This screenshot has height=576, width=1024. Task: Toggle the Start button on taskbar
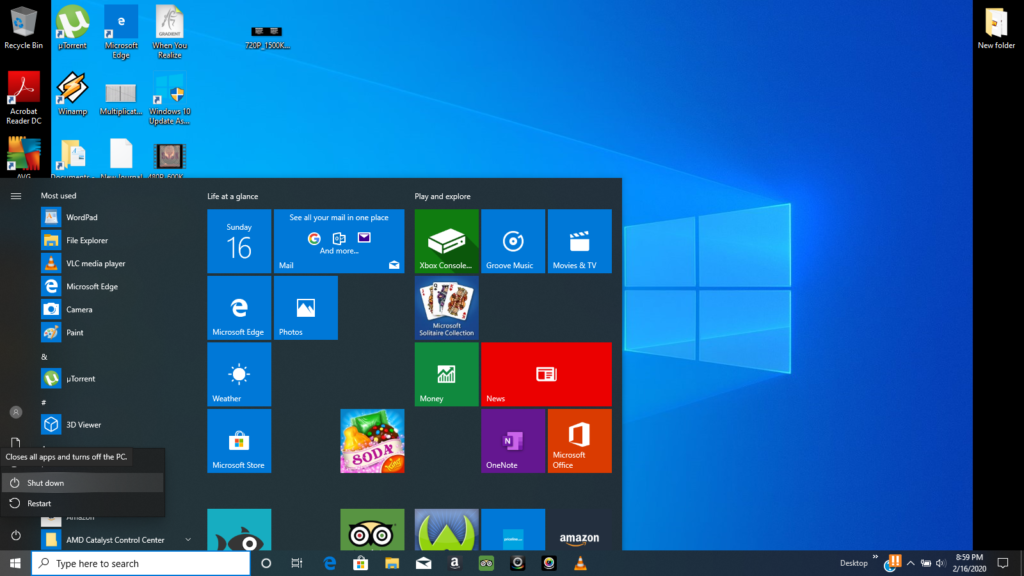(16, 563)
